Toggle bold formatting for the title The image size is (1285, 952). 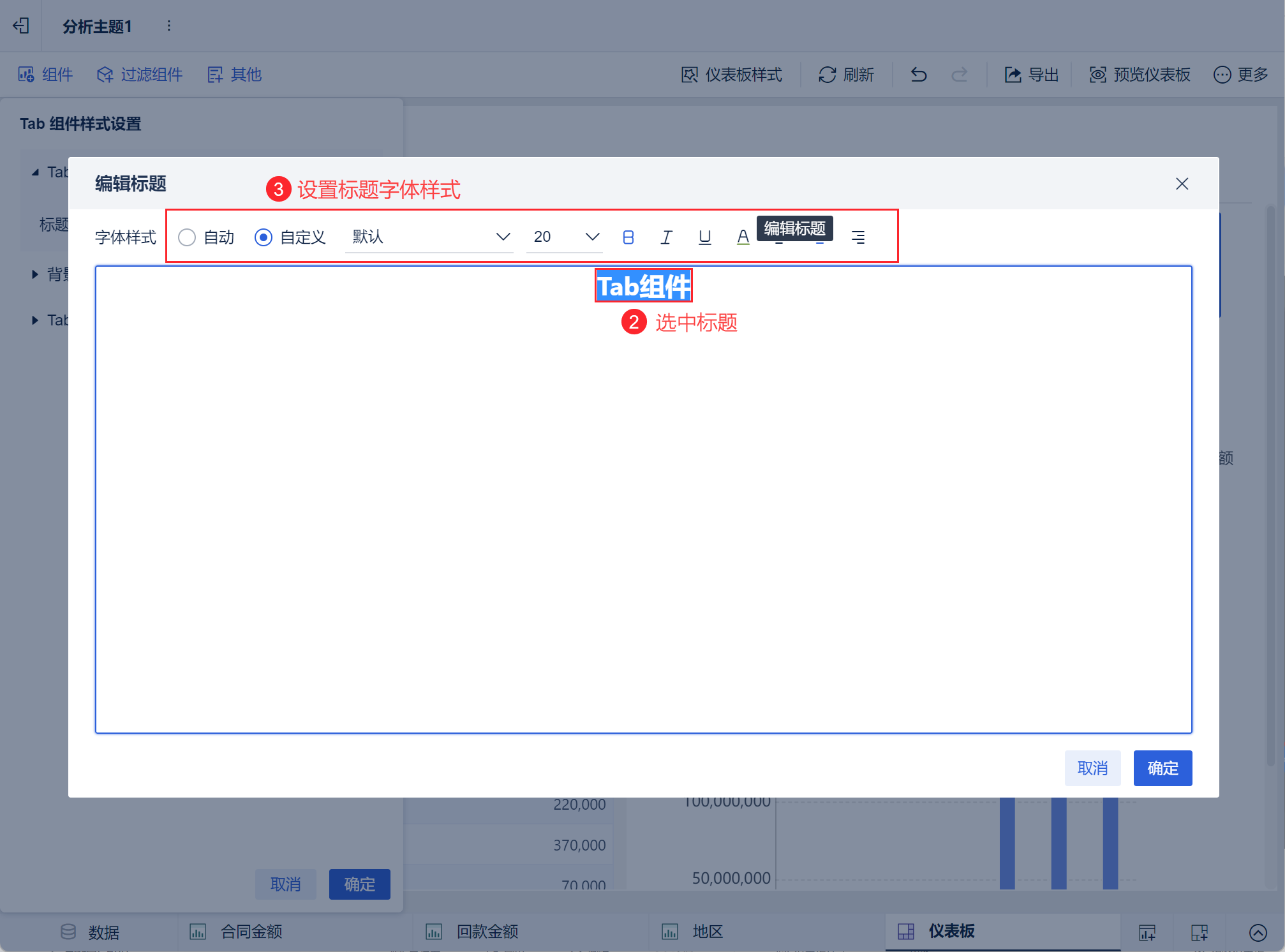(x=628, y=237)
